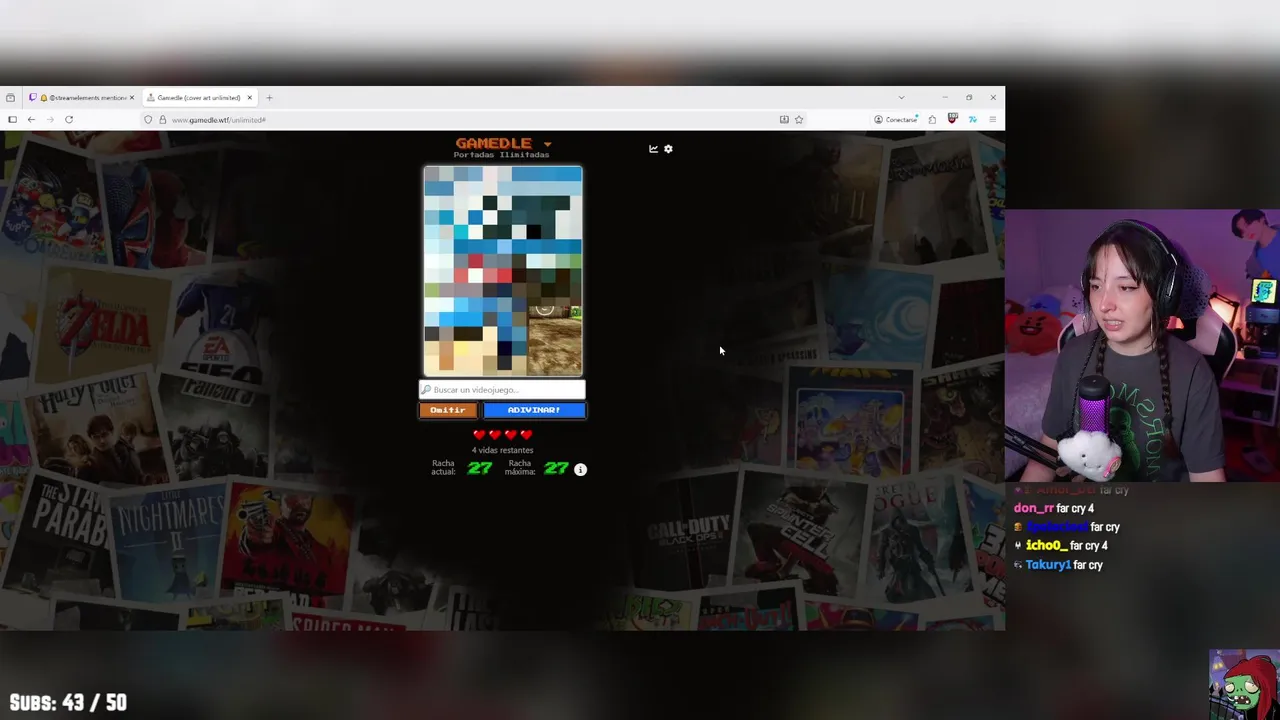Toggle the browser sidebar icon
Screen dimensions: 1280x720
(12, 120)
